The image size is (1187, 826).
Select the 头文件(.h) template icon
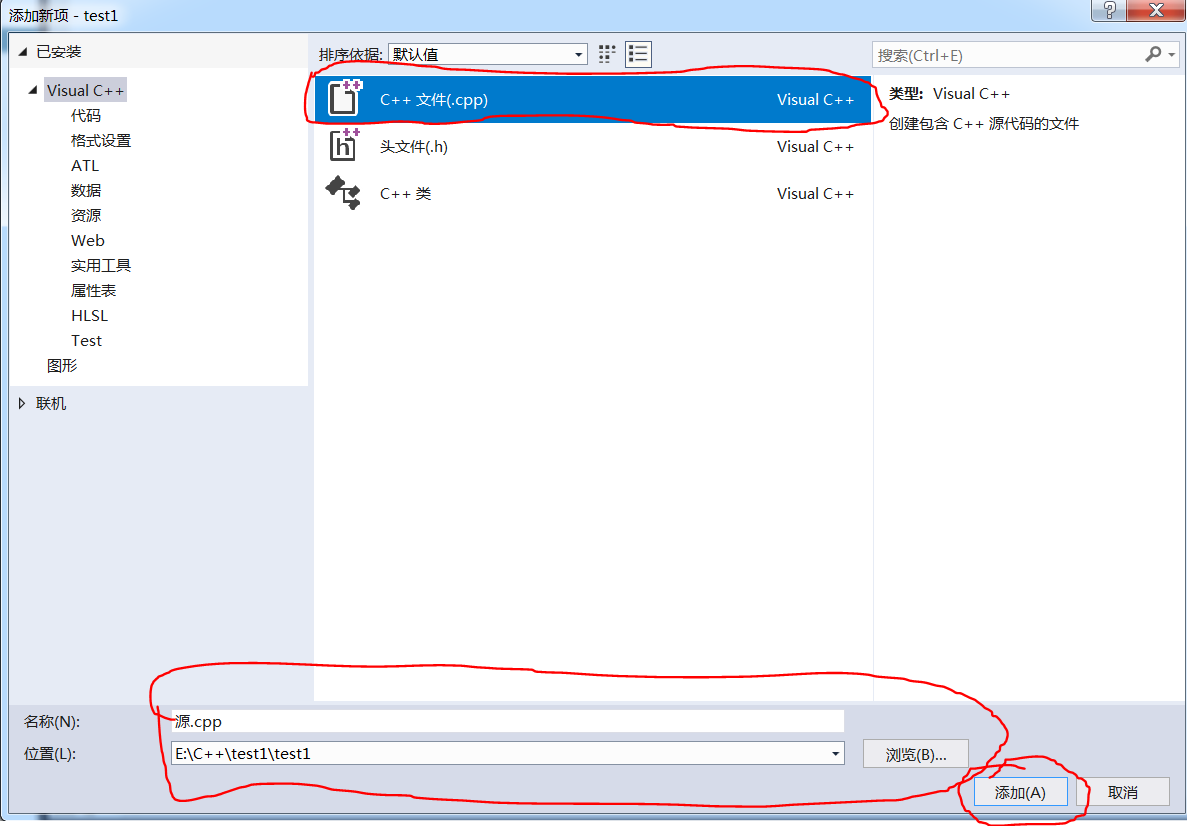pos(344,146)
